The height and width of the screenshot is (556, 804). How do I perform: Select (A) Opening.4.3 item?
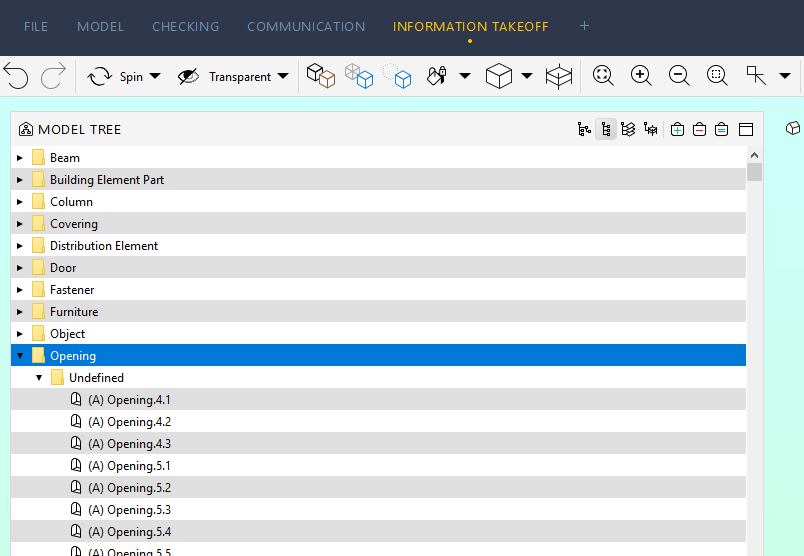[x=378, y=444]
